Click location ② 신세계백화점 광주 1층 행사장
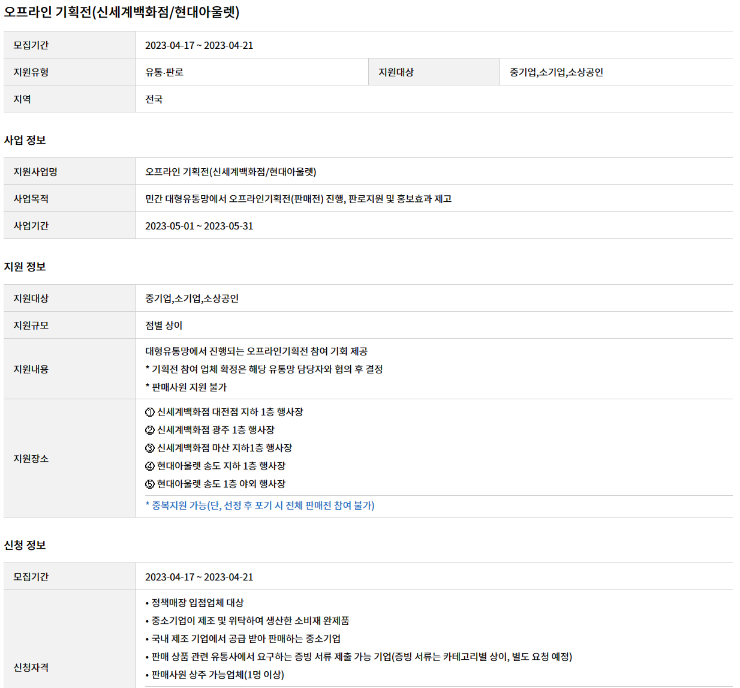The image size is (740, 688). point(210,430)
